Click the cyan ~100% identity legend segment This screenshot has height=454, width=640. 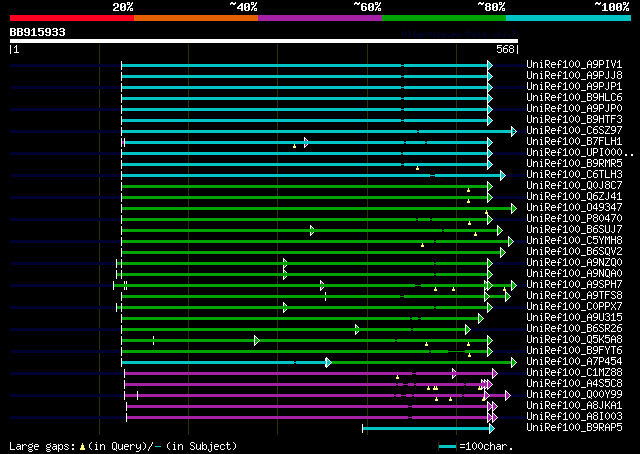[568, 18]
